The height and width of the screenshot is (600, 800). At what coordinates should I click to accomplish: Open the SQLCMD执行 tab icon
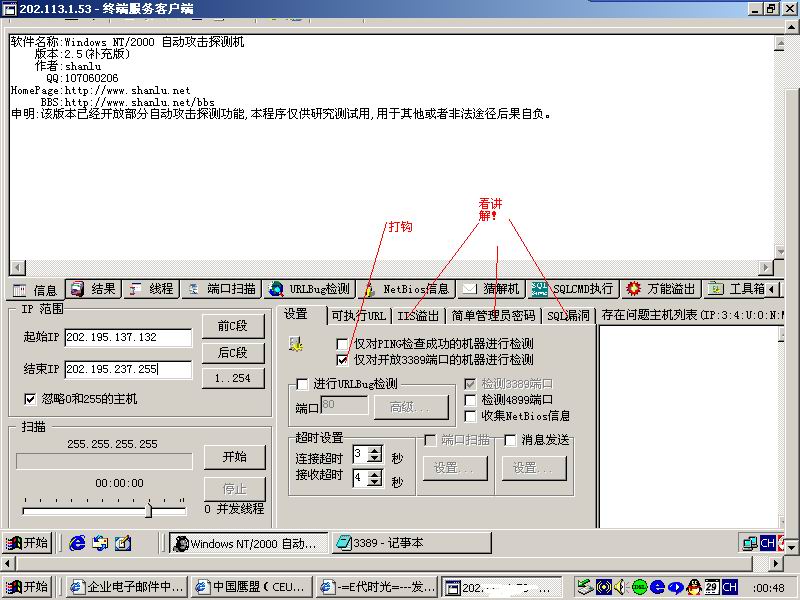pyautogui.click(x=540, y=289)
